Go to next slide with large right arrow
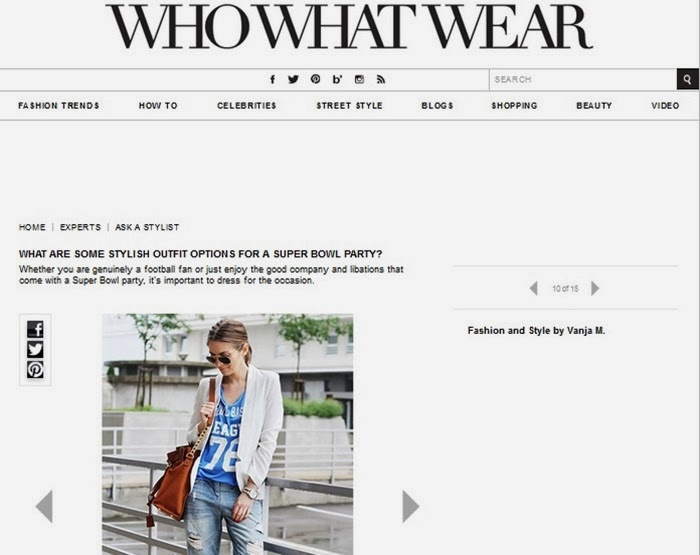Viewport: 700px width, 555px height. (x=411, y=506)
